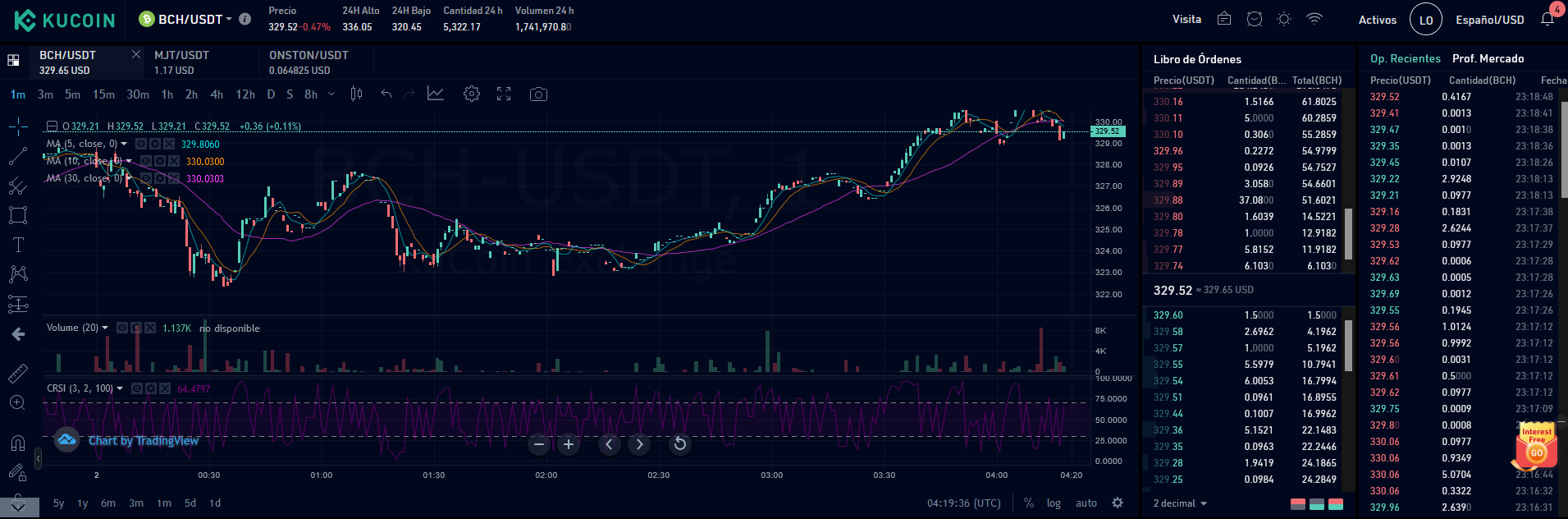1568x519 pixels.
Task: Open the notifications bell
Action: pos(1547,20)
